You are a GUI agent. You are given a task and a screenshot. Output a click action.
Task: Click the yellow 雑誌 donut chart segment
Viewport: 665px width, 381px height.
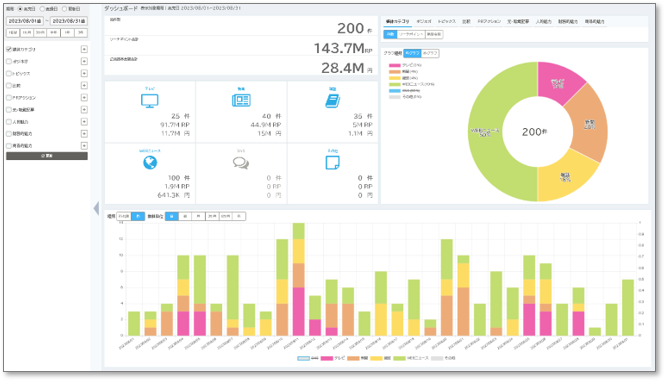click(565, 177)
